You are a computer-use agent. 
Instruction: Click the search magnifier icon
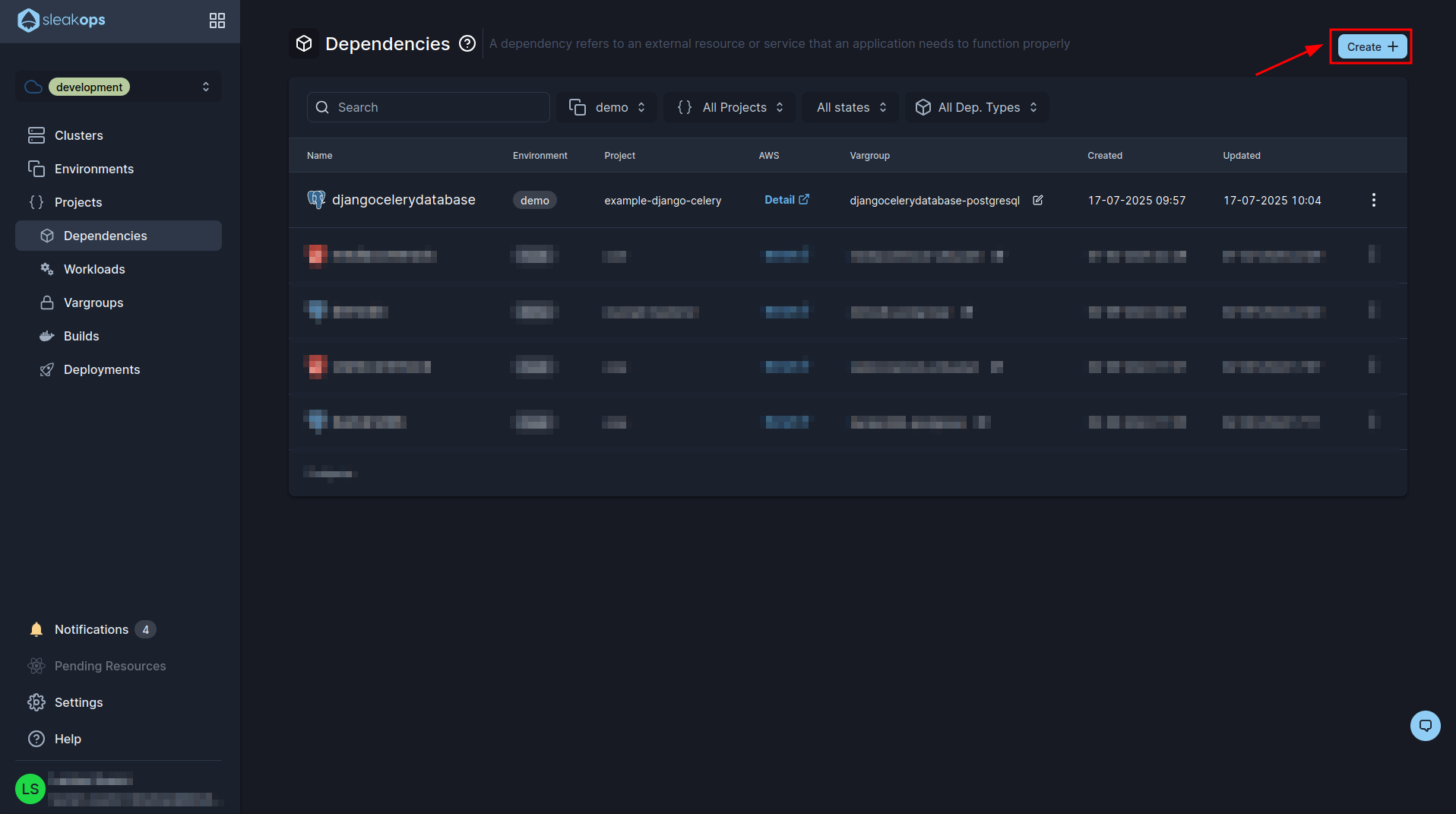coord(322,107)
